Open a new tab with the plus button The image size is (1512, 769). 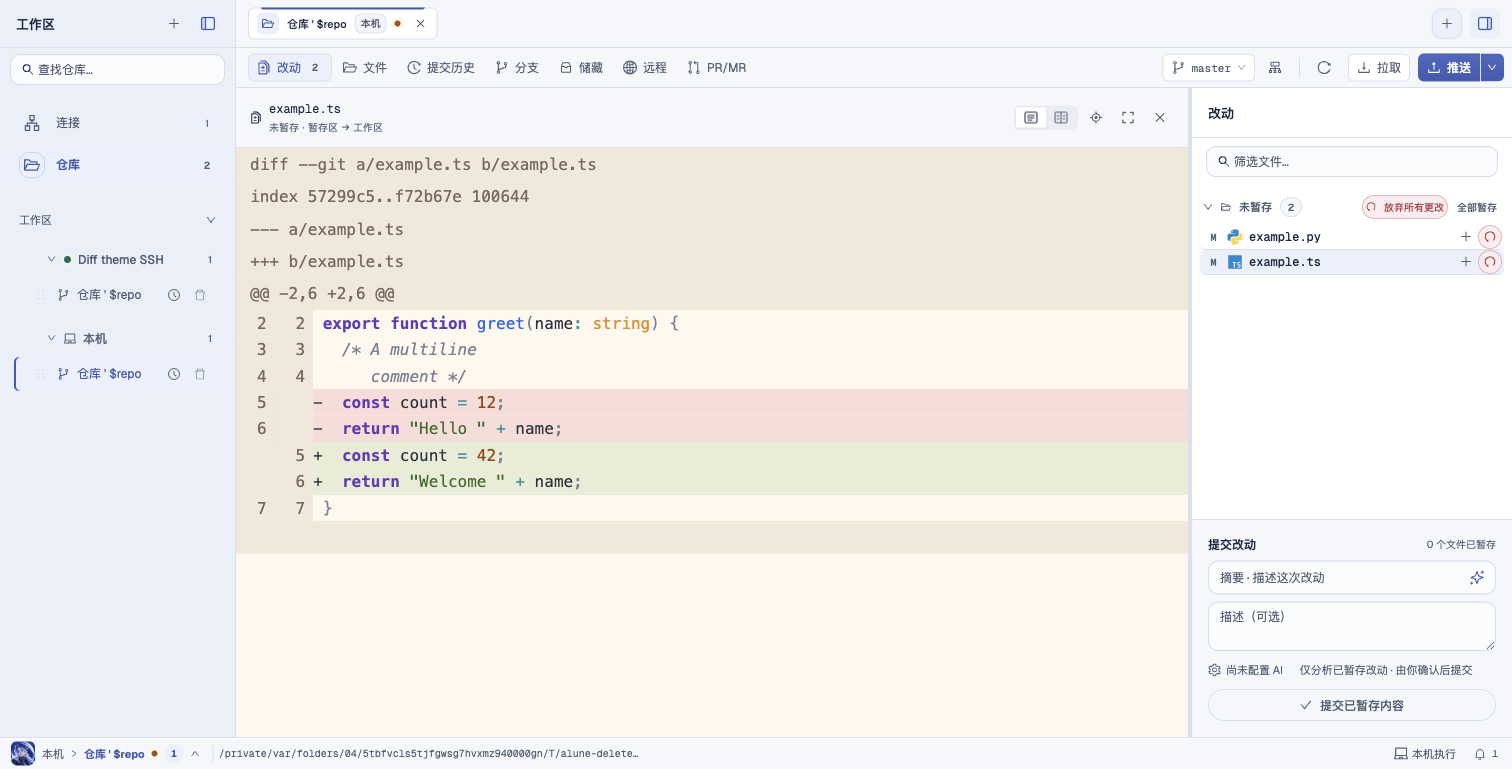tap(1446, 24)
